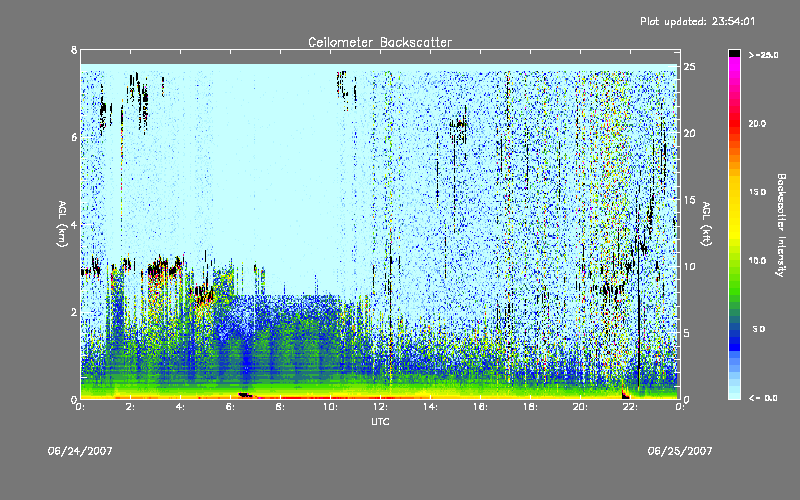Click the '20.0' colorbar label

(x=757, y=123)
